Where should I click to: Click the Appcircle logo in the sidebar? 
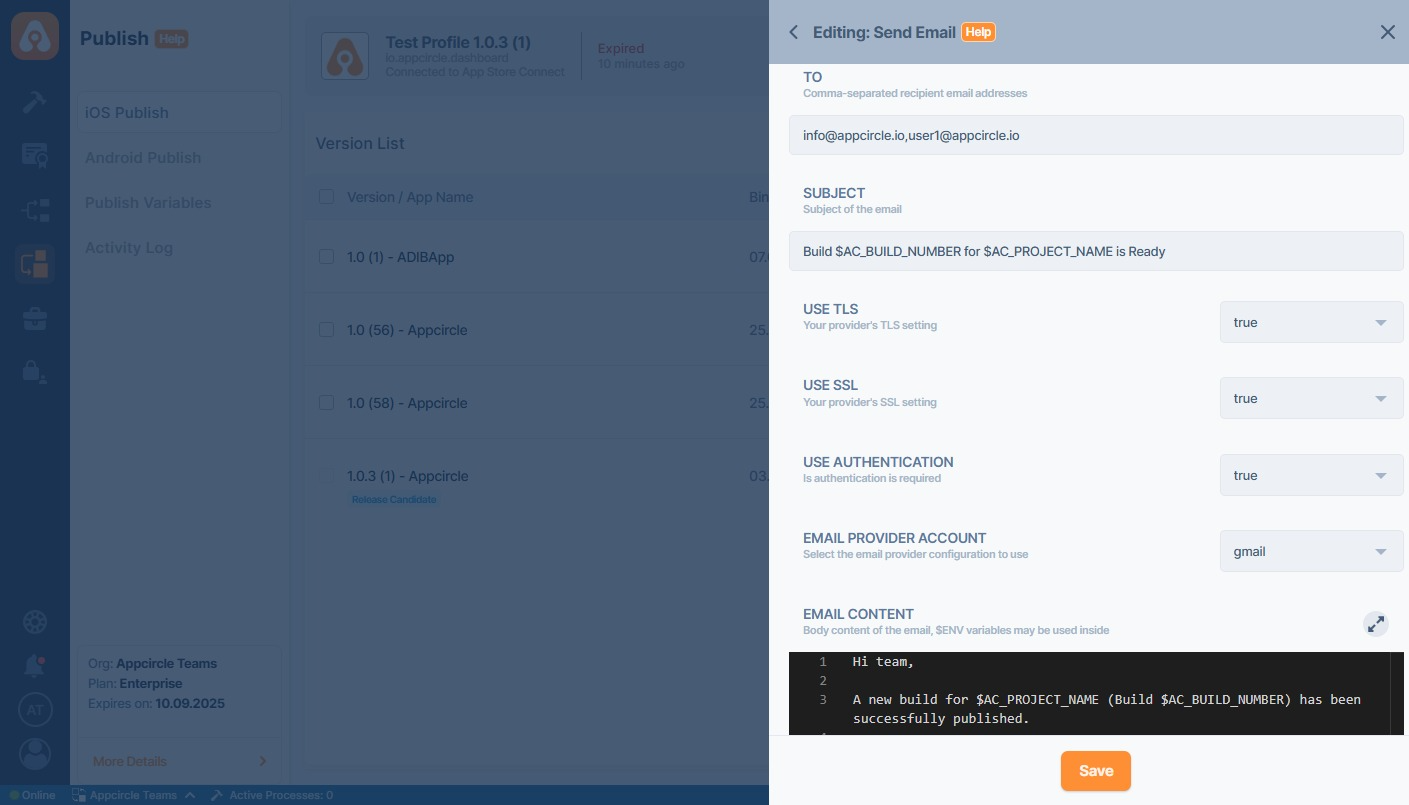(35, 37)
